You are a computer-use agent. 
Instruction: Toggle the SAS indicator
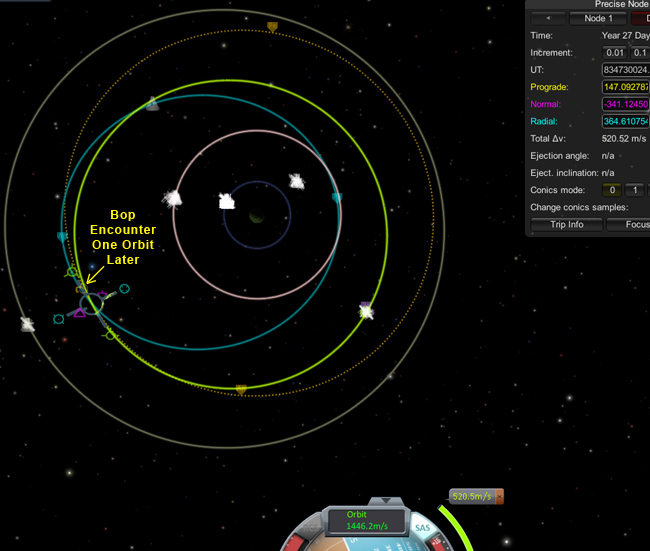(422, 528)
